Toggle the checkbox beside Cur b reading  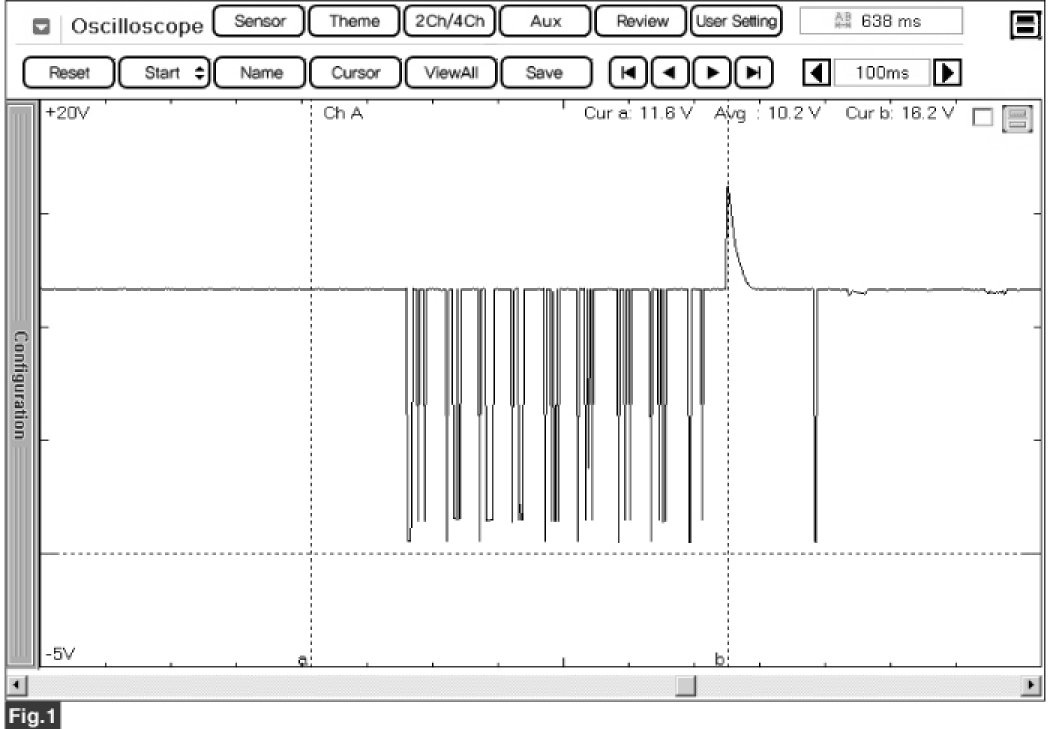pos(982,119)
